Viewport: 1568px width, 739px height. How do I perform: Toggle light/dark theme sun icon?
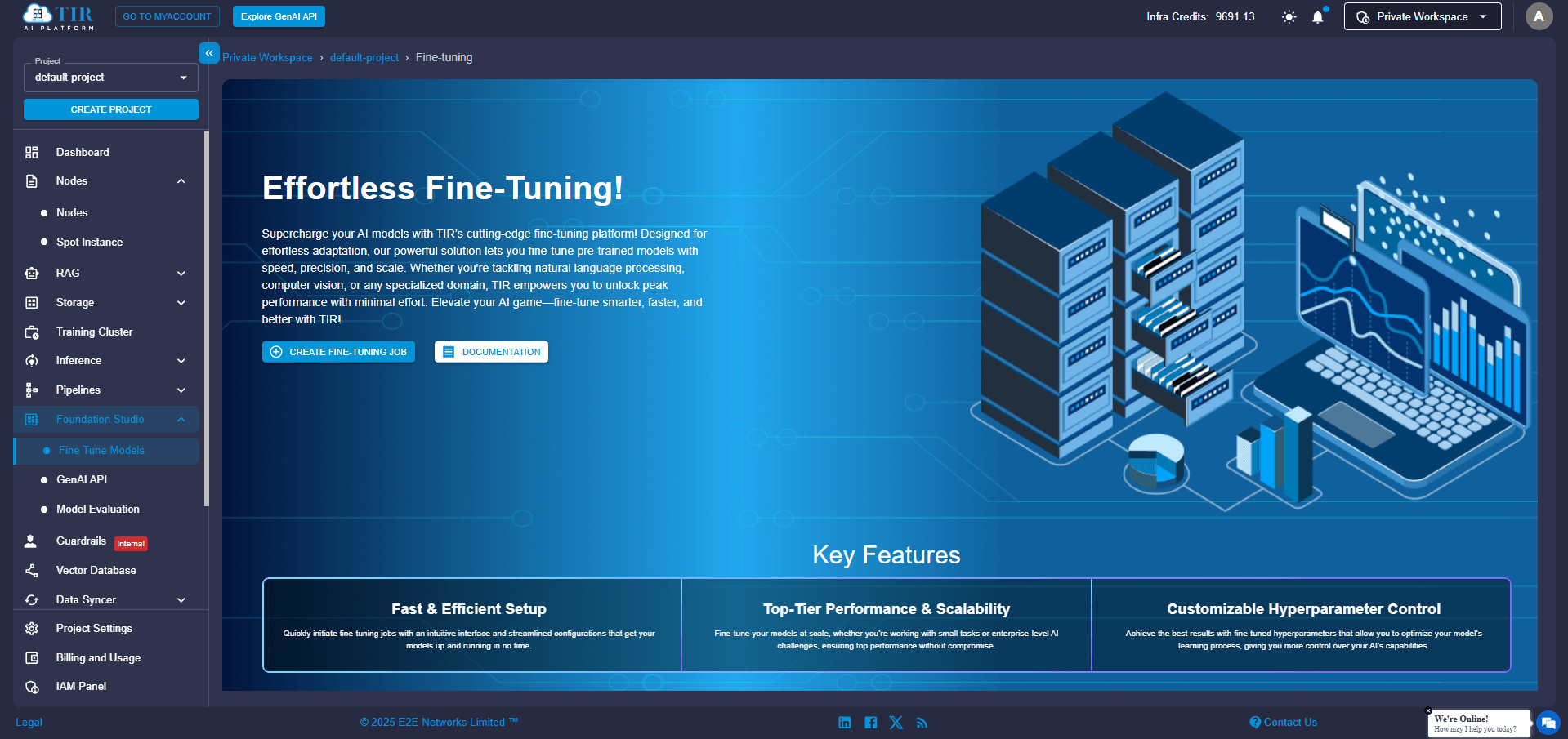pyautogui.click(x=1289, y=17)
